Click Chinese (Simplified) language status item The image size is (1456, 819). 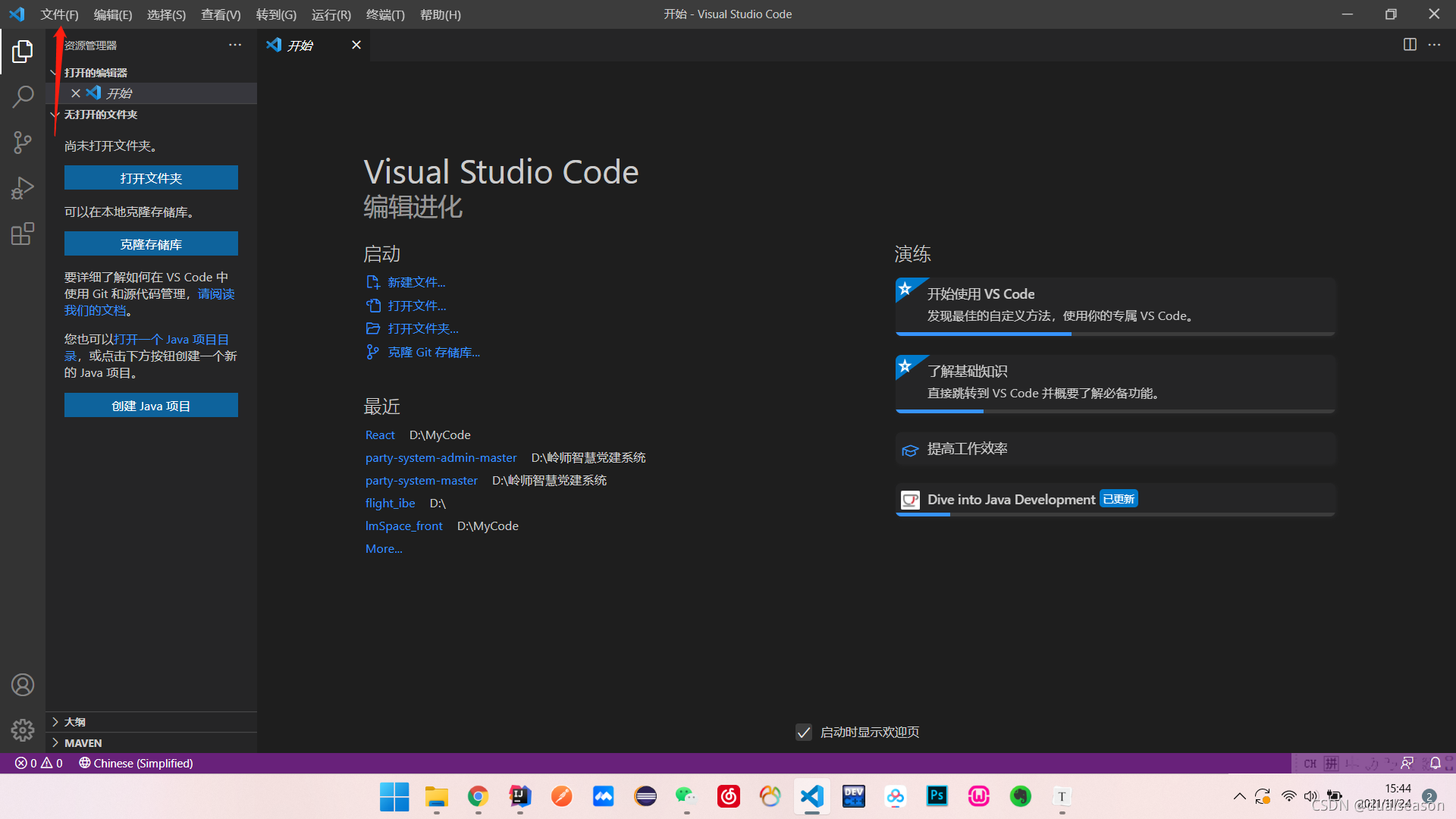[x=136, y=763]
